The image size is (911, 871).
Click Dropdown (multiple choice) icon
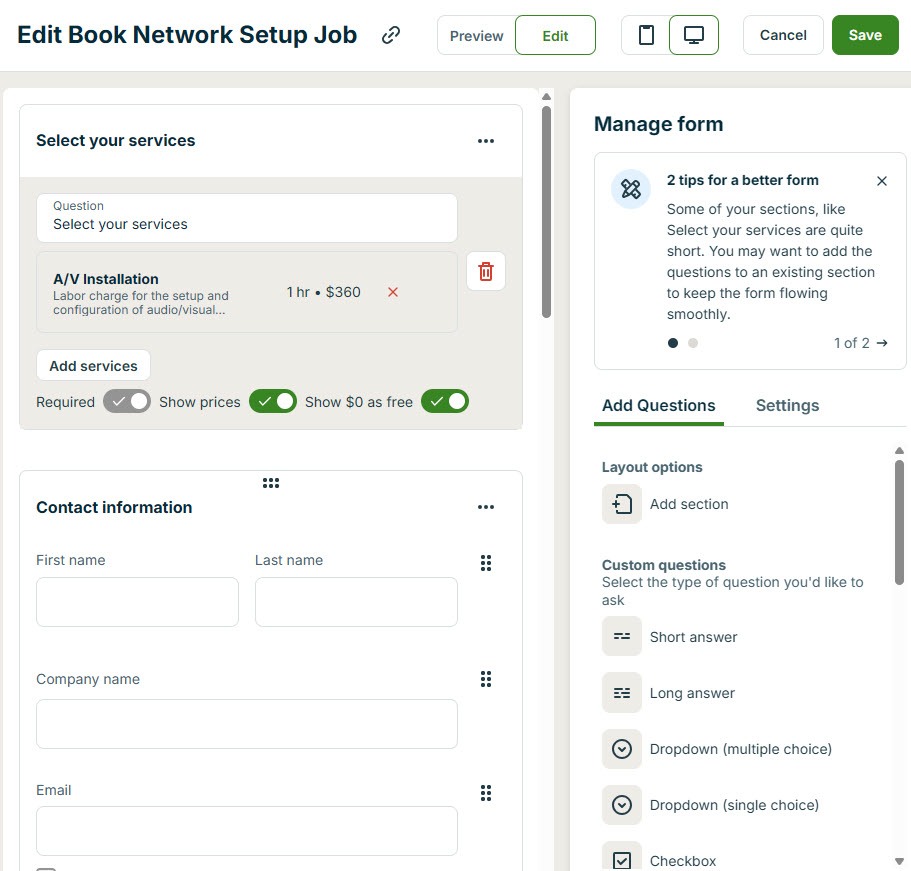[x=622, y=749]
